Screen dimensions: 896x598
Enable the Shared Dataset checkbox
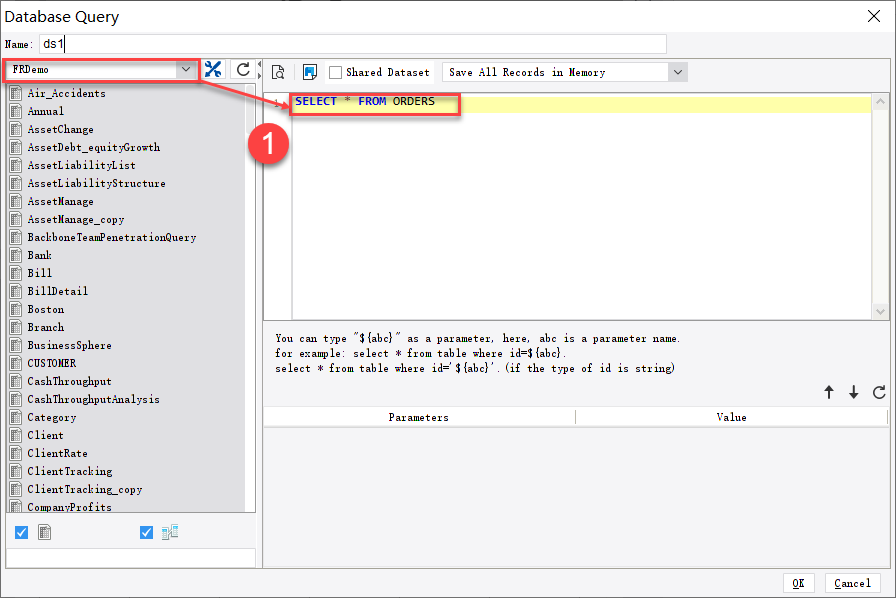click(x=337, y=71)
